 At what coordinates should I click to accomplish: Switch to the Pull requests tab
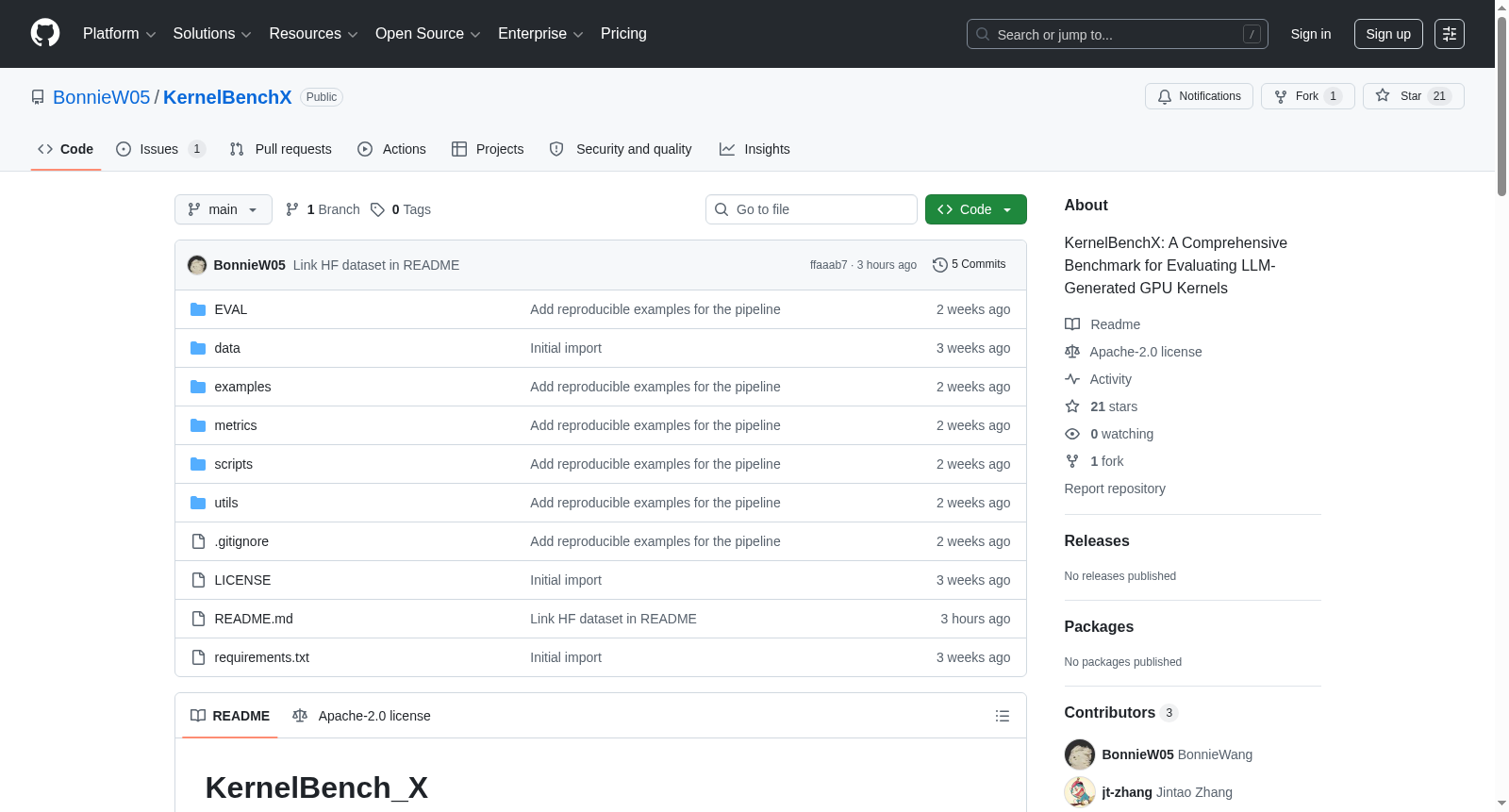click(x=281, y=149)
